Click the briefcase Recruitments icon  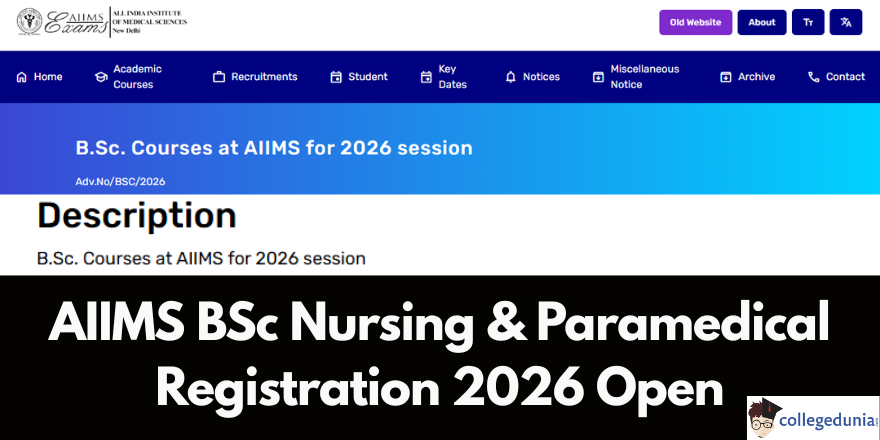click(x=219, y=77)
